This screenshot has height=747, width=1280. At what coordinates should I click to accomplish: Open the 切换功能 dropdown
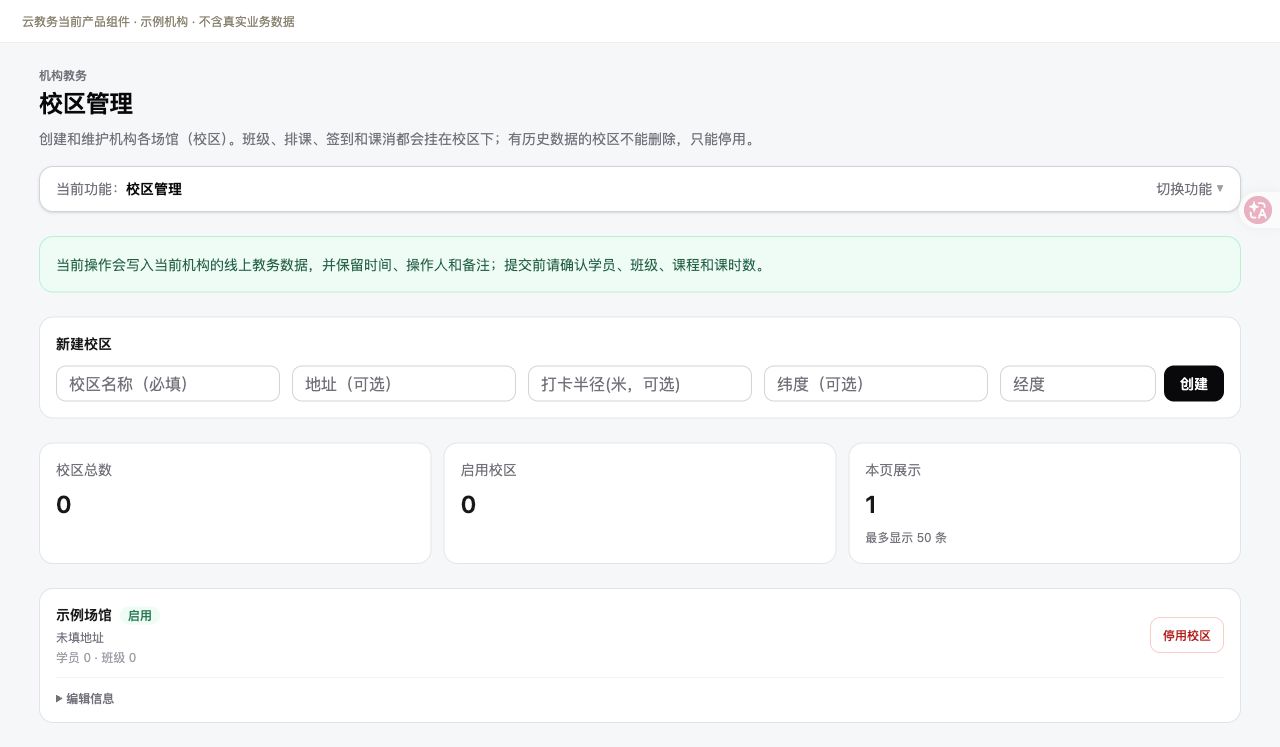tap(1190, 189)
